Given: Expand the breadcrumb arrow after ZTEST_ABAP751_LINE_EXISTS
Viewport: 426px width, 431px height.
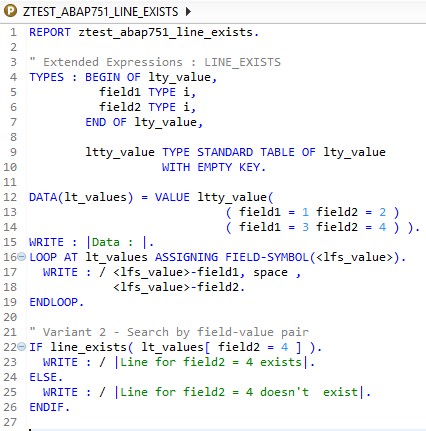Looking at the screenshot, I should coord(188,12).
